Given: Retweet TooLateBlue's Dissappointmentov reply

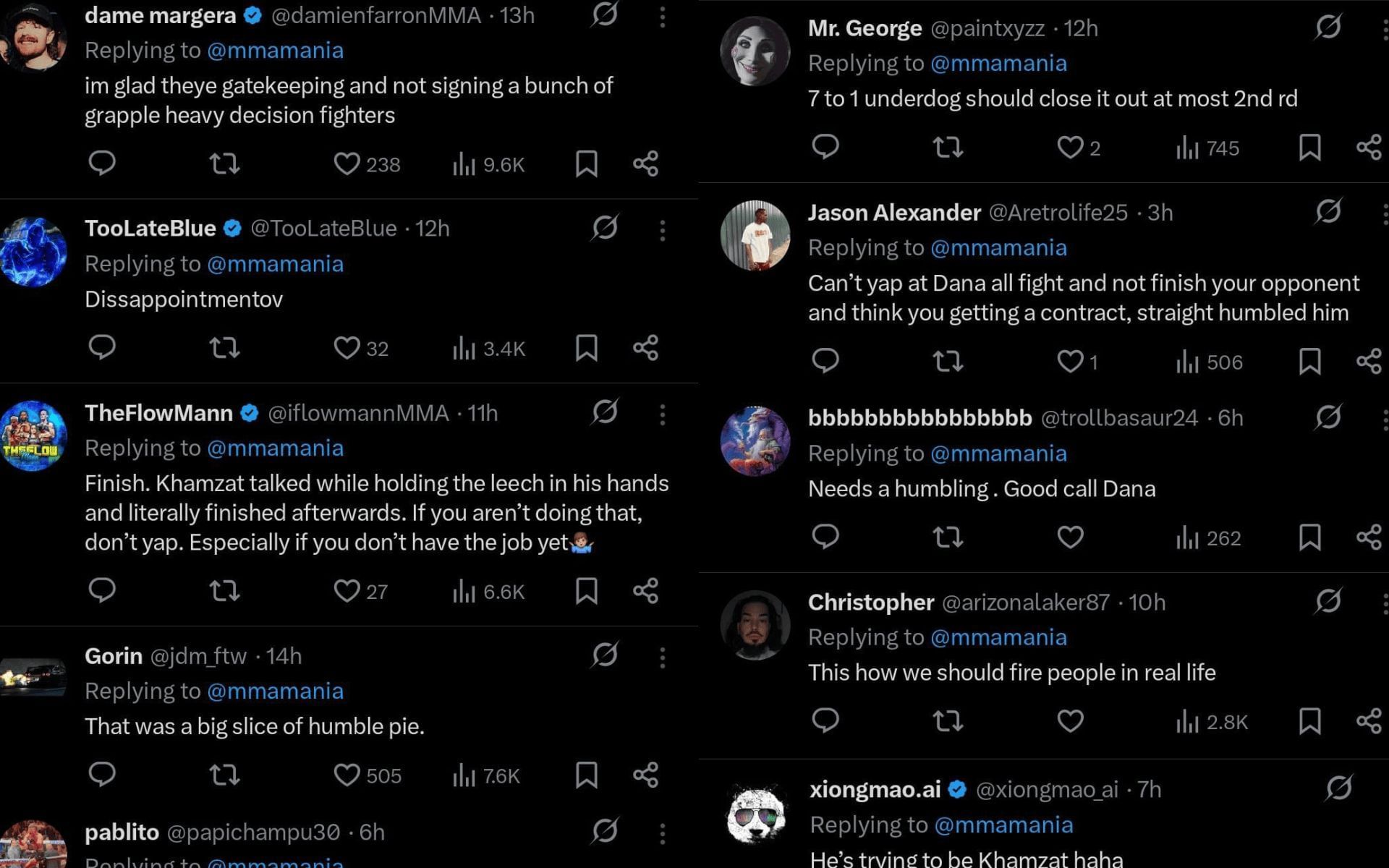Looking at the screenshot, I should 224,348.
